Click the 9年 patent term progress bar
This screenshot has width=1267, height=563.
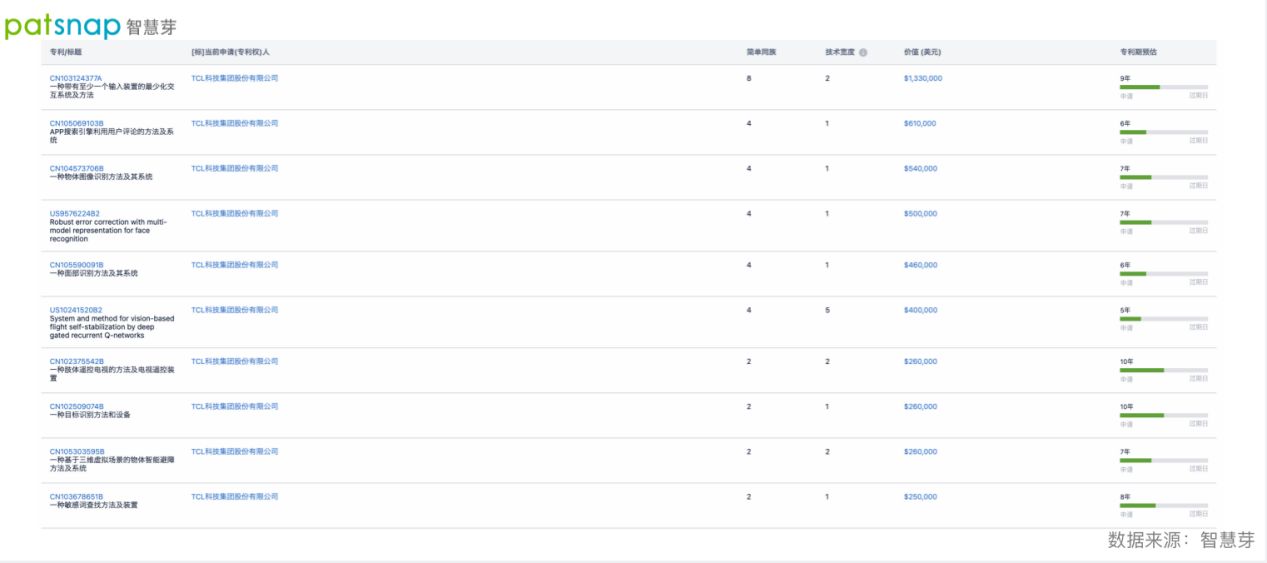(x=1164, y=87)
